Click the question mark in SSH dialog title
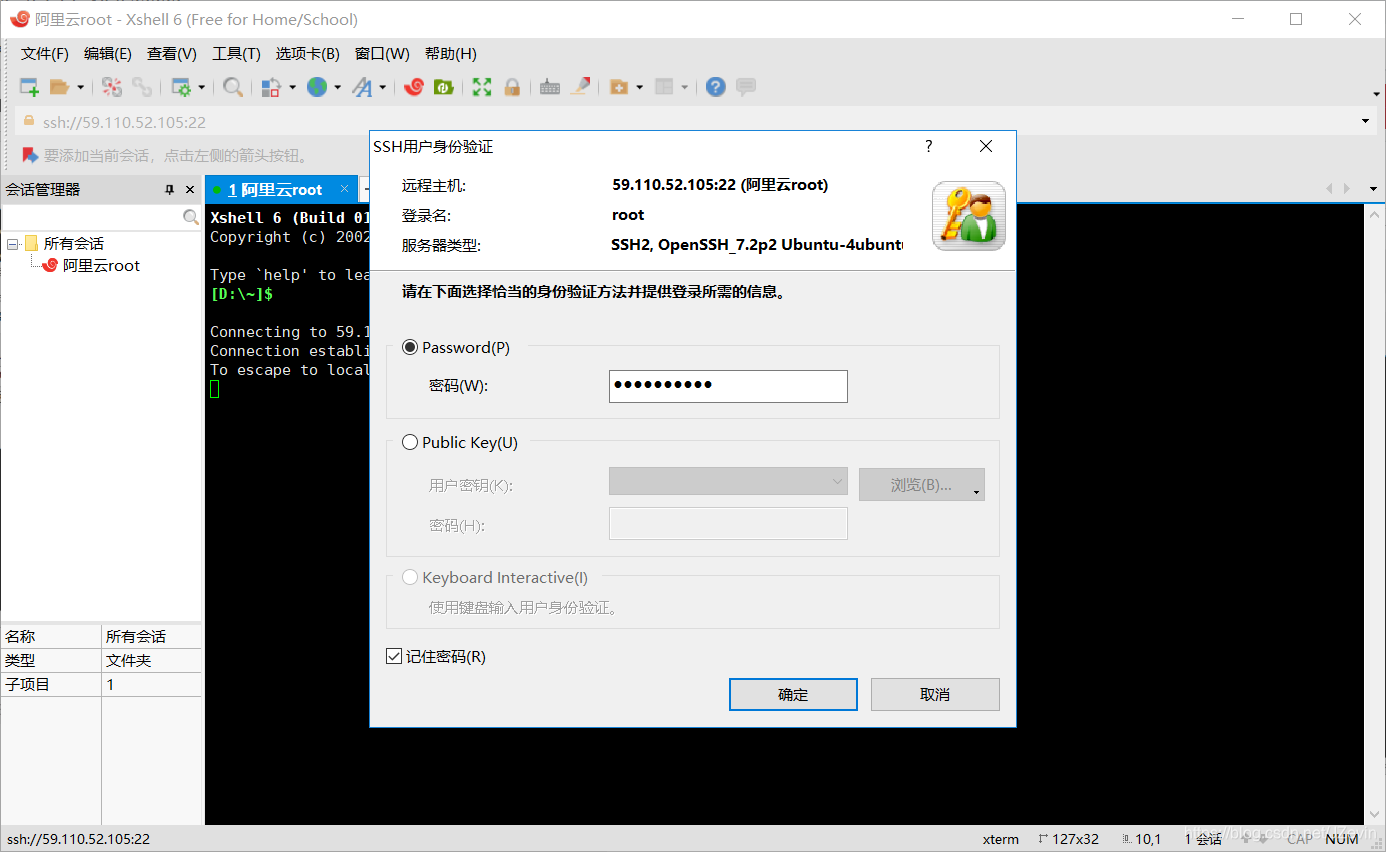The width and height of the screenshot is (1386, 852). click(x=929, y=146)
